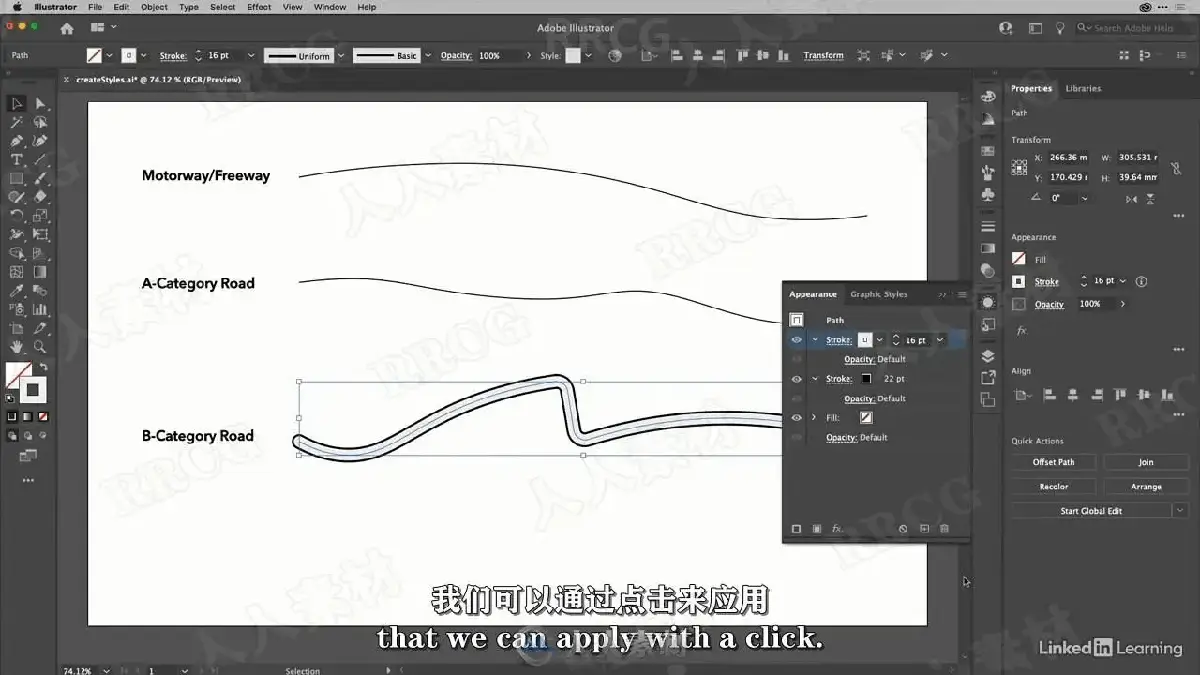Select the Pen tool
This screenshot has width=1200, height=675.
point(17,141)
